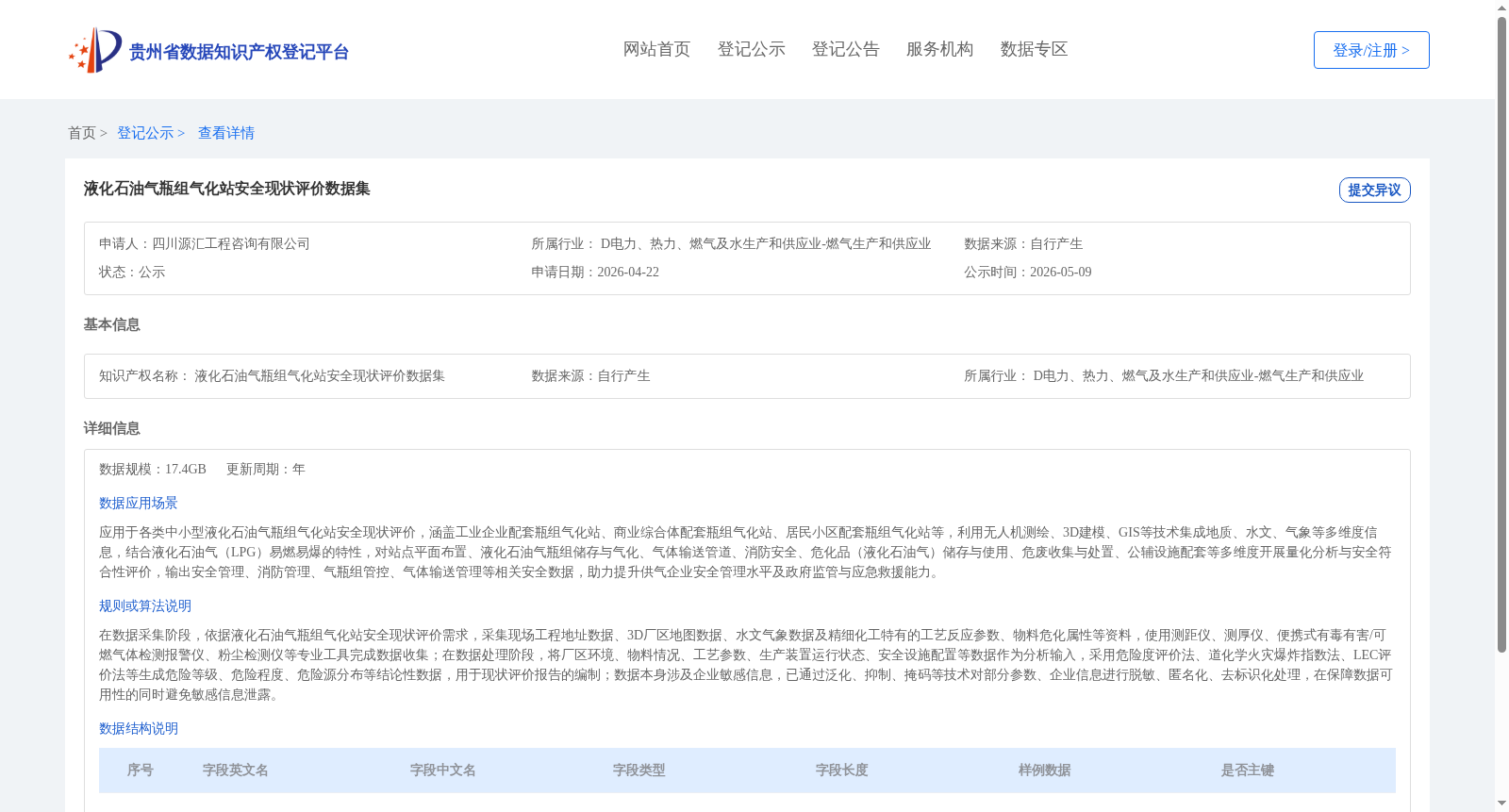Image resolution: width=1509 pixels, height=812 pixels.
Task: Click the vertical scrollbar thumb
Action: click(x=1502, y=335)
